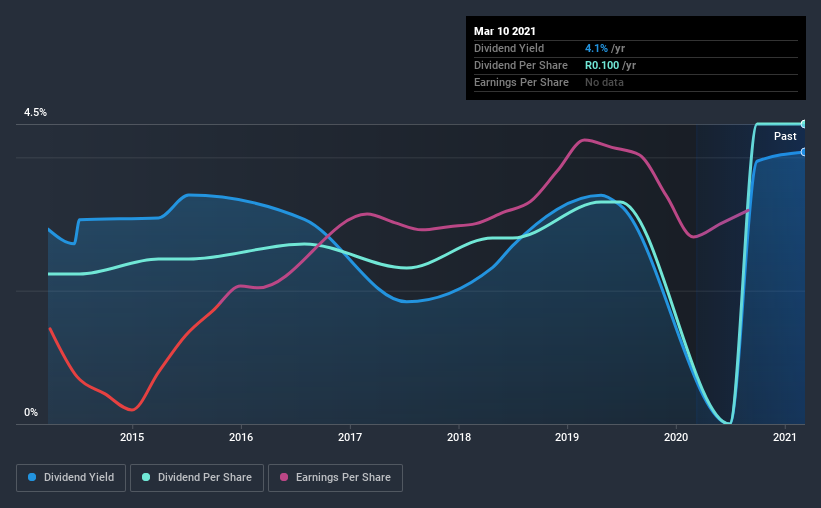Click the 'Mar 10 2021' tooltip date

click(505, 31)
